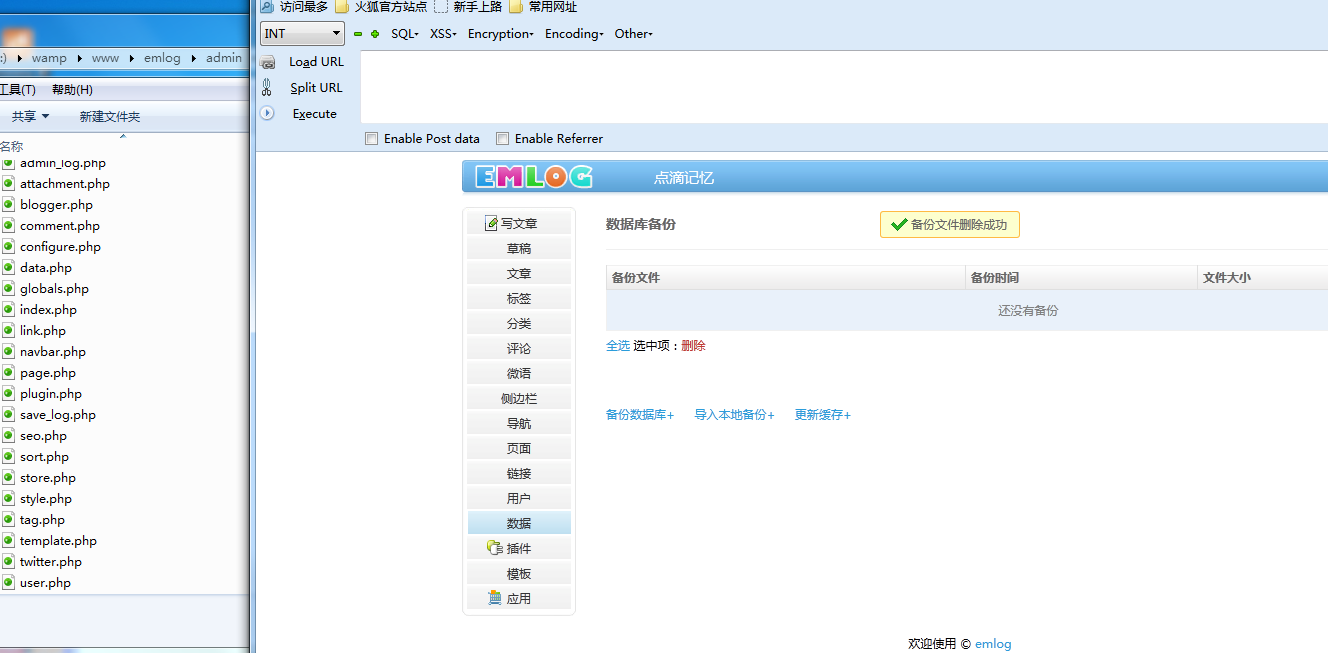Click the admin folder in Explorer breadcrumb

point(224,58)
